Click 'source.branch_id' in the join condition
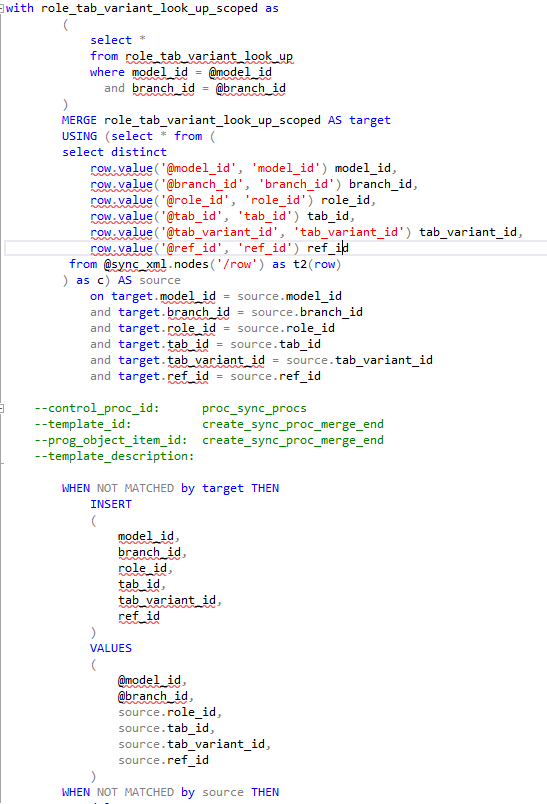Image resolution: width=547 pixels, height=804 pixels. (x=307, y=312)
